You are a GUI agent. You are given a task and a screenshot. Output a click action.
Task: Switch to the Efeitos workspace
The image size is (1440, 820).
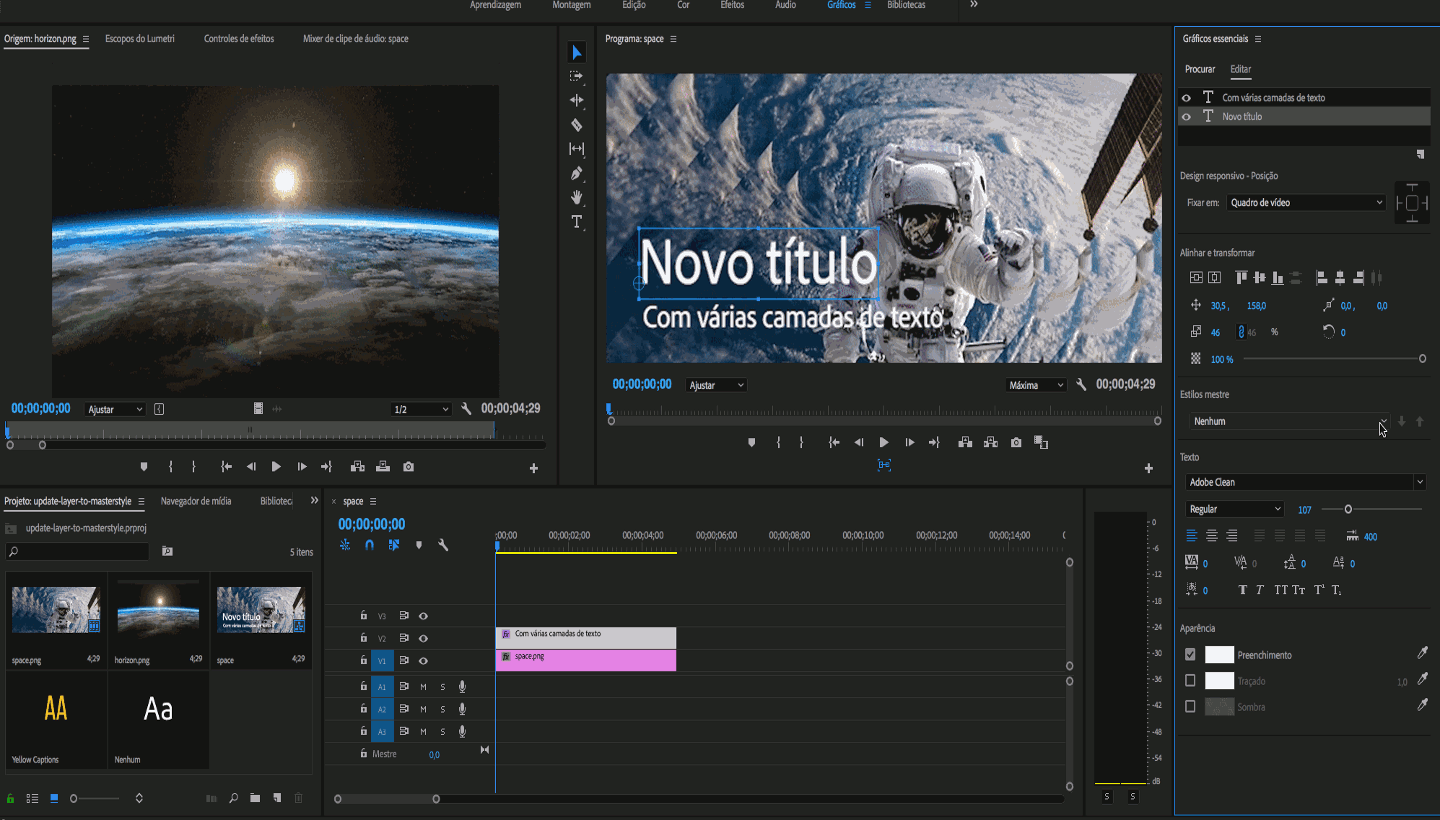click(x=732, y=5)
